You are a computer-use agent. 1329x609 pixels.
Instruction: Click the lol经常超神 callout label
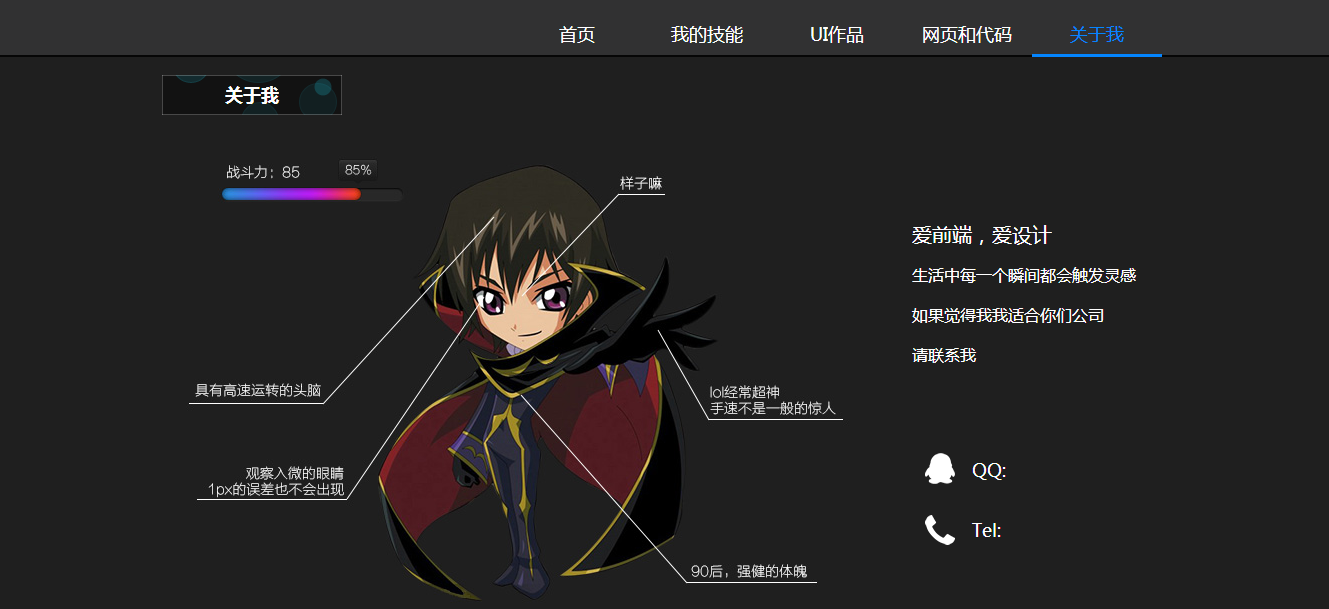[x=772, y=400]
